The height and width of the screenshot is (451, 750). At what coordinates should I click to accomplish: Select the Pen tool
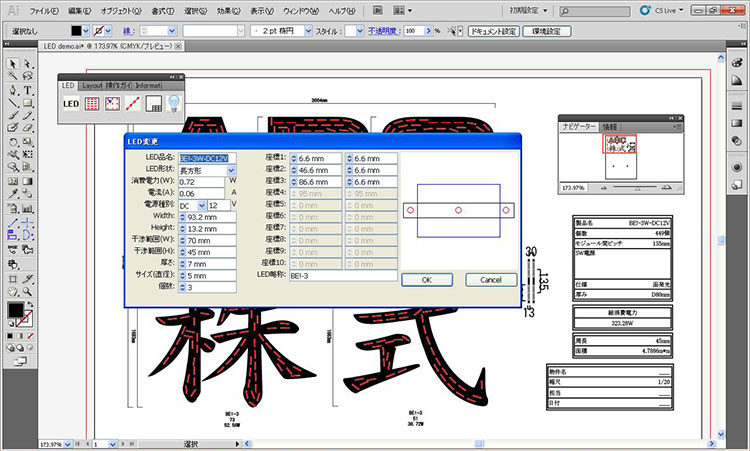pyautogui.click(x=13, y=89)
